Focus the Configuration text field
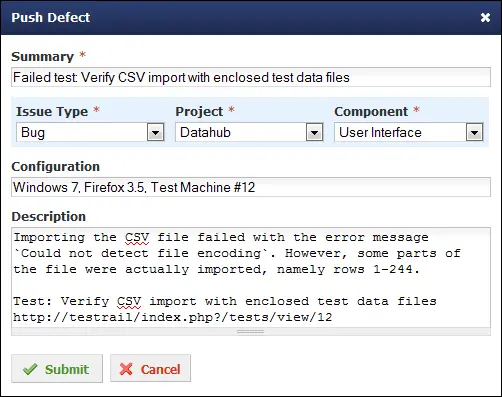This screenshot has width=502, height=397. click(x=251, y=187)
